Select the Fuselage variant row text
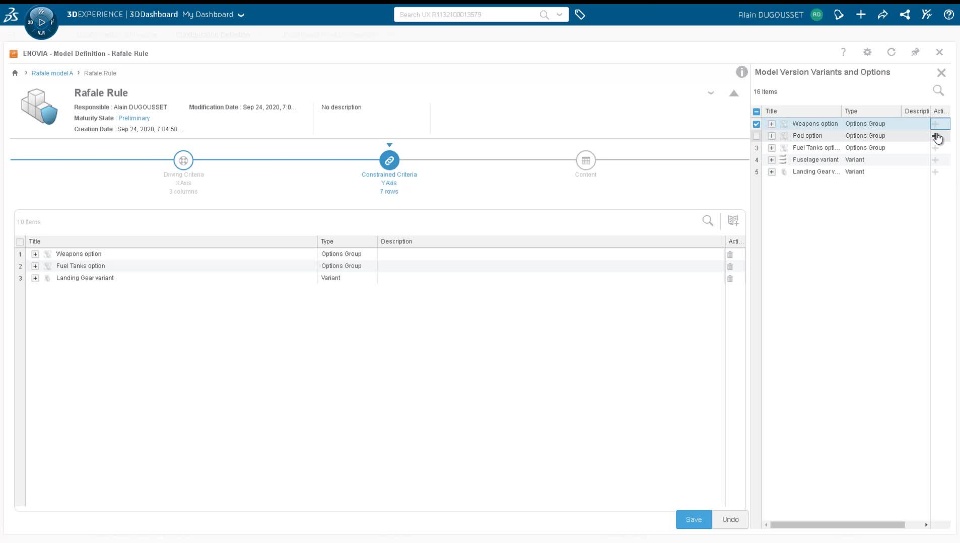Viewport: 960px width, 543px height. tap(816, 160)
